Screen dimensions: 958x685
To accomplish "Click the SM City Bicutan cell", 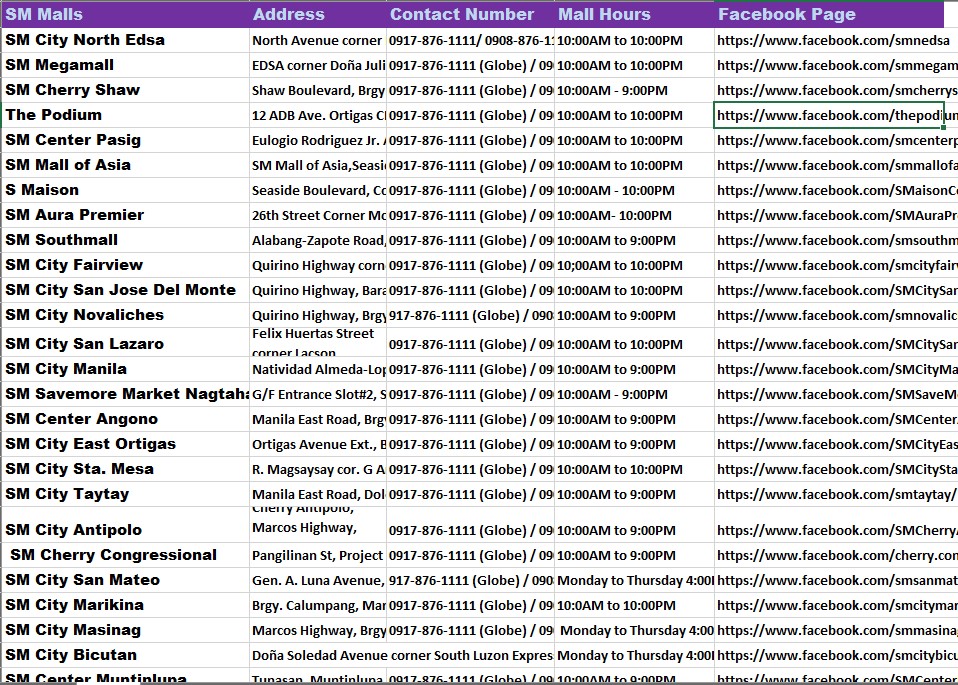I will (125, 656).
